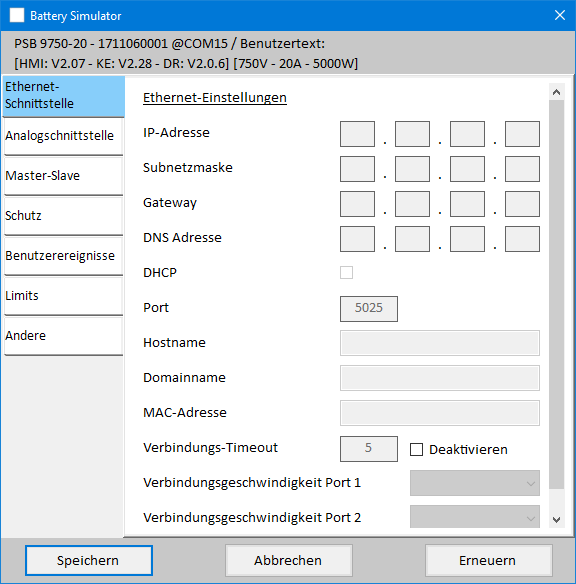Click the Speichern button
Image resolution: width=576 pixels, height=584 pixels.
tap(89, 561)
